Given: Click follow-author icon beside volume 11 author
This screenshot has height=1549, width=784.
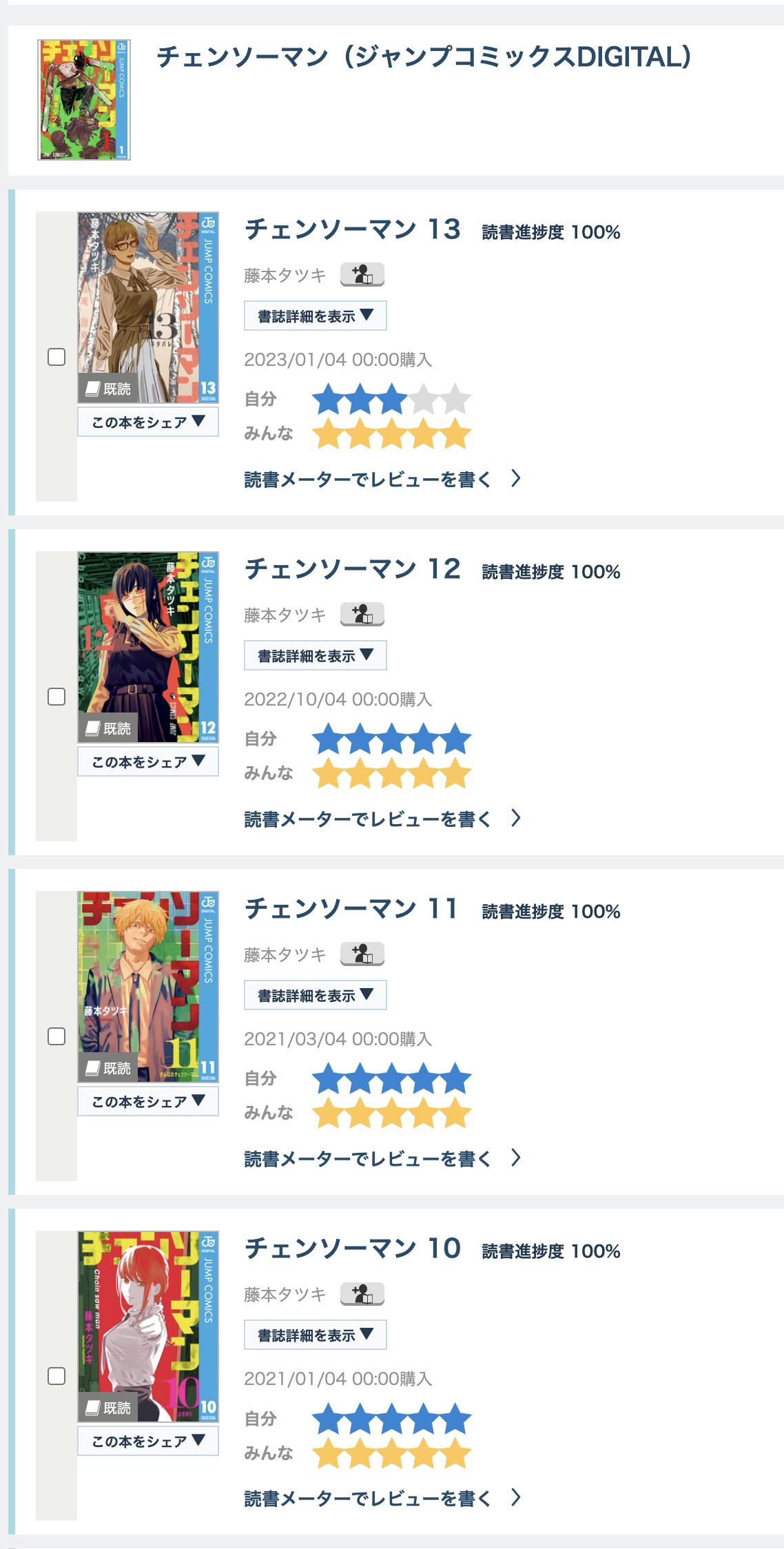Looking at the screenshot, I should click(362, 954).
